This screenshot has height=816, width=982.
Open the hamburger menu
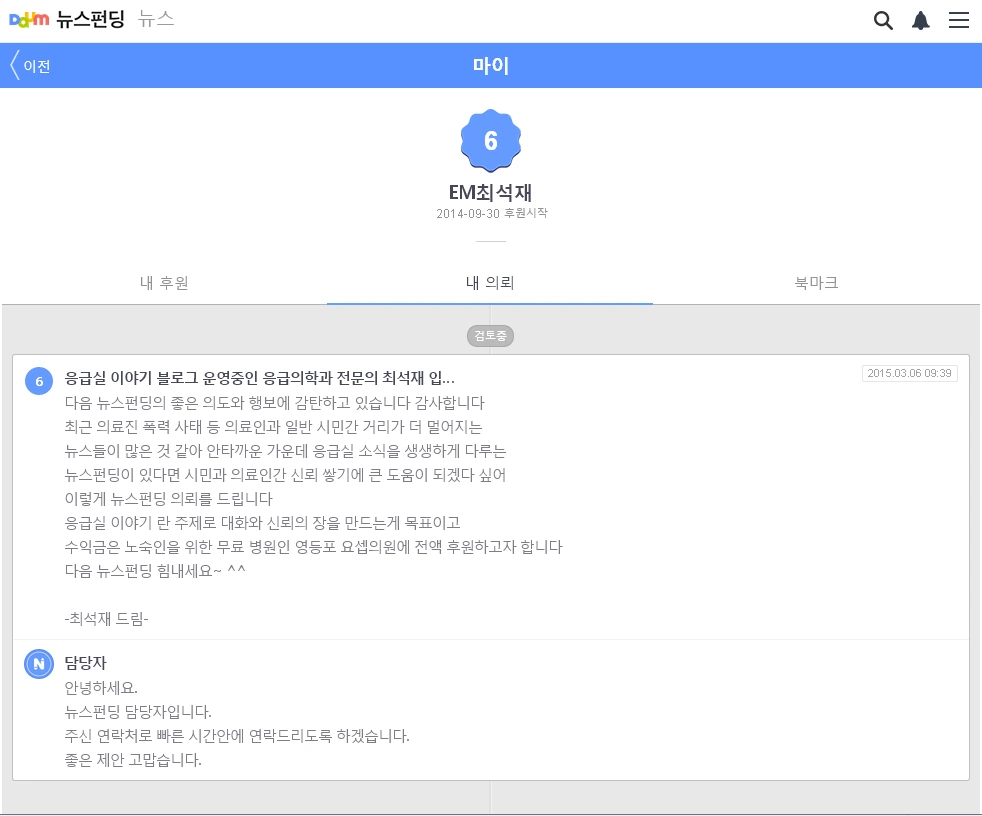tap(959, 20)
